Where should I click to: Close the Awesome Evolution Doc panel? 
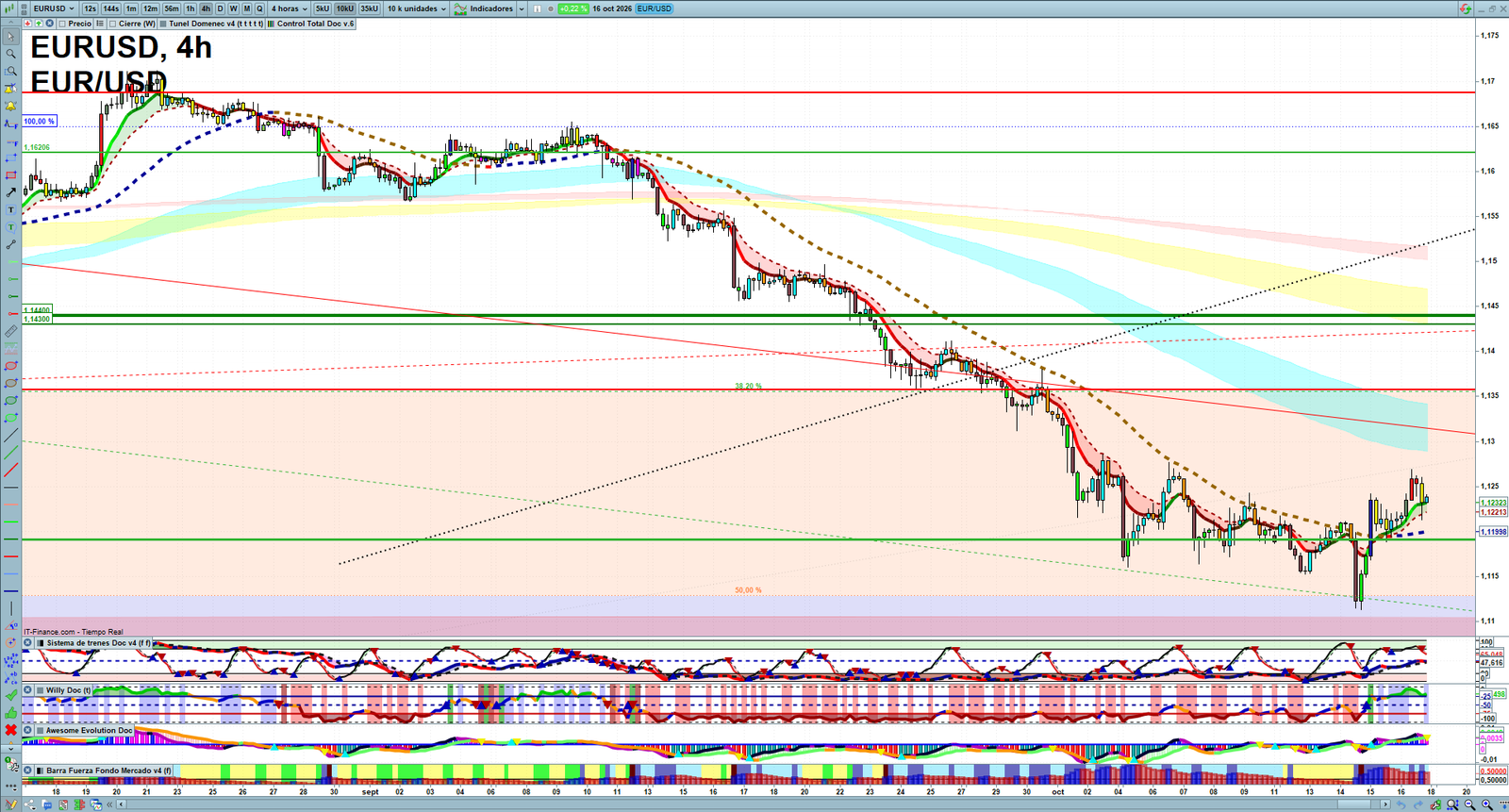click(x=27, y=730)
